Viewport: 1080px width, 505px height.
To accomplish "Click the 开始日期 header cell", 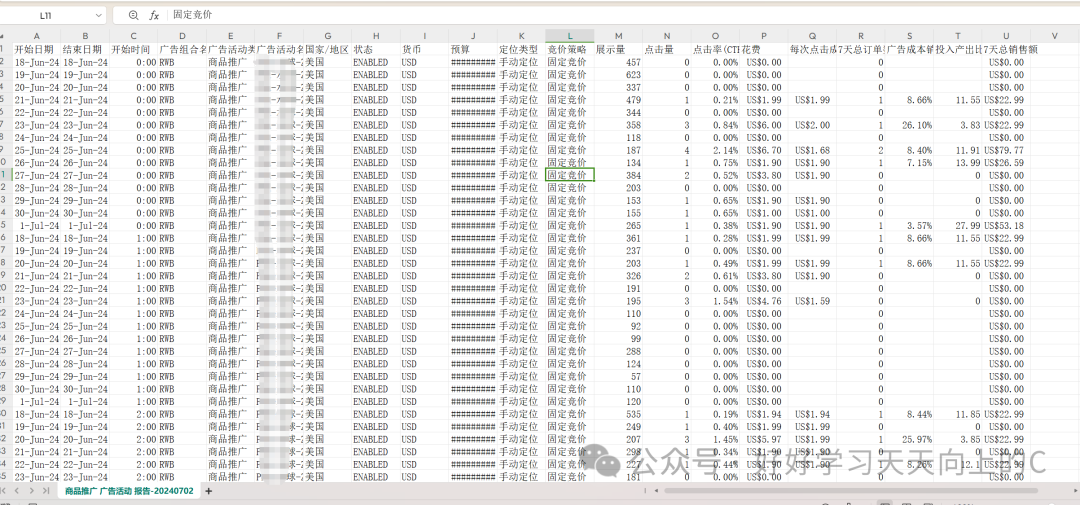I will [37, 49].
